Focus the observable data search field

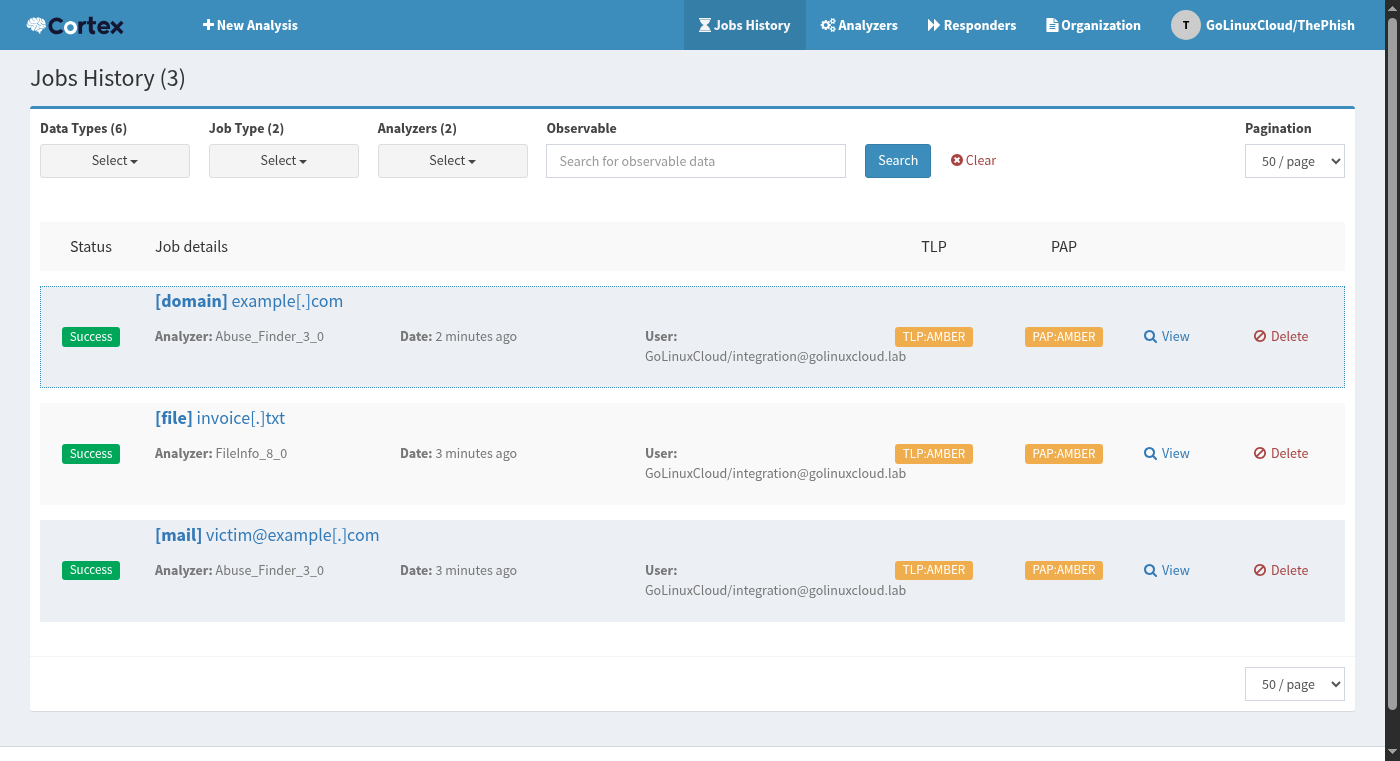tap(696, 161)
